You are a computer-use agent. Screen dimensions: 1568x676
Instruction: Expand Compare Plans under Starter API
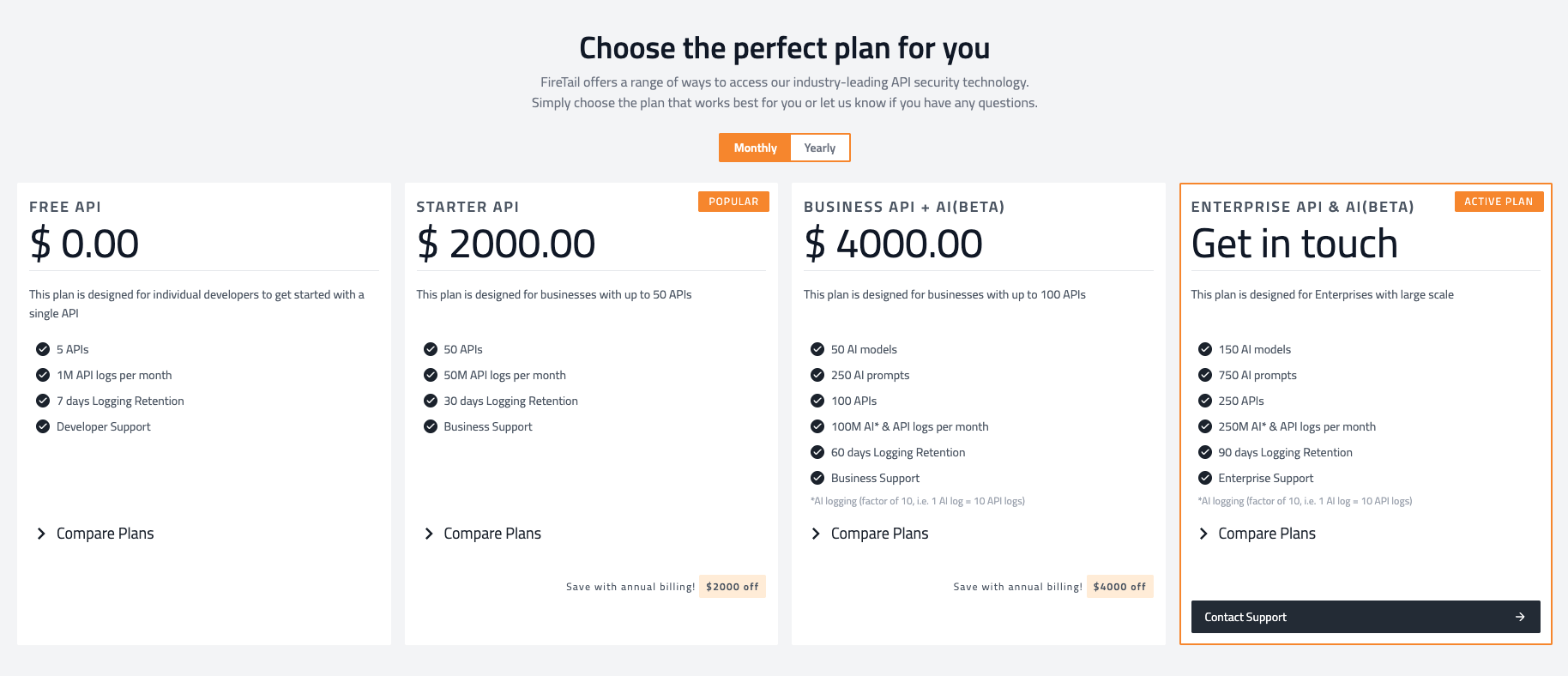pos(492,534)
